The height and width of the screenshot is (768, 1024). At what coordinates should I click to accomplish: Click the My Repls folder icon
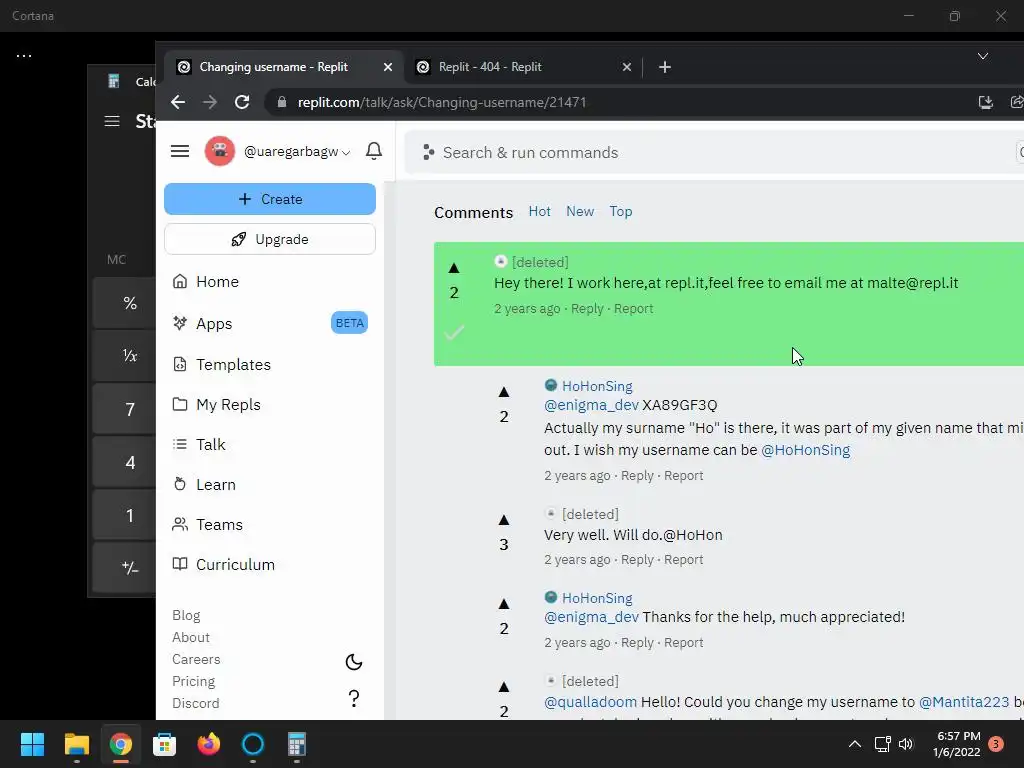point(180,404)
